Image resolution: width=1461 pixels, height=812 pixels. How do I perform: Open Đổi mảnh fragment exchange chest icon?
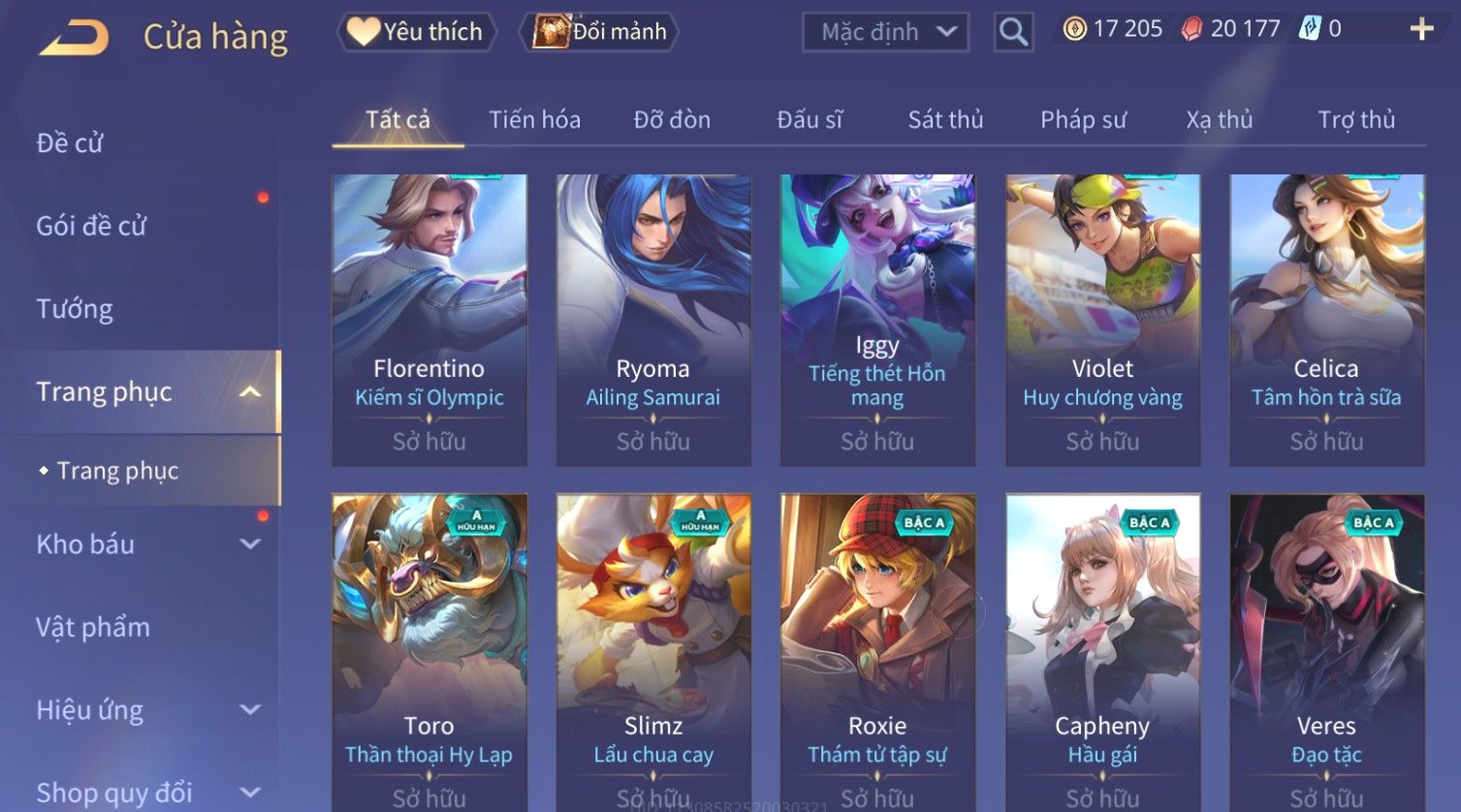[x=600, y=32]
